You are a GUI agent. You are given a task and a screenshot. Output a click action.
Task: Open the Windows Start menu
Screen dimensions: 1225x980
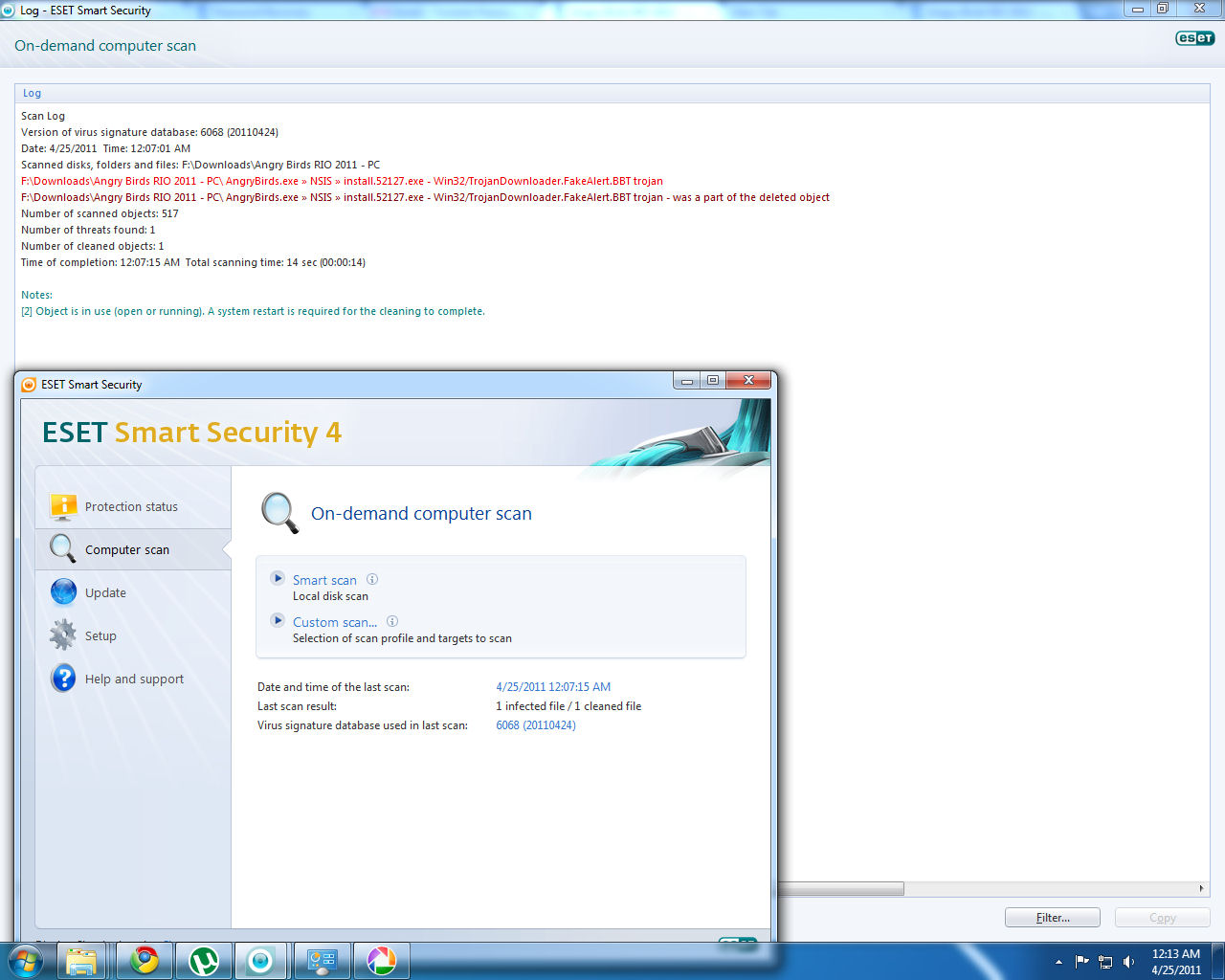(26, 961)
